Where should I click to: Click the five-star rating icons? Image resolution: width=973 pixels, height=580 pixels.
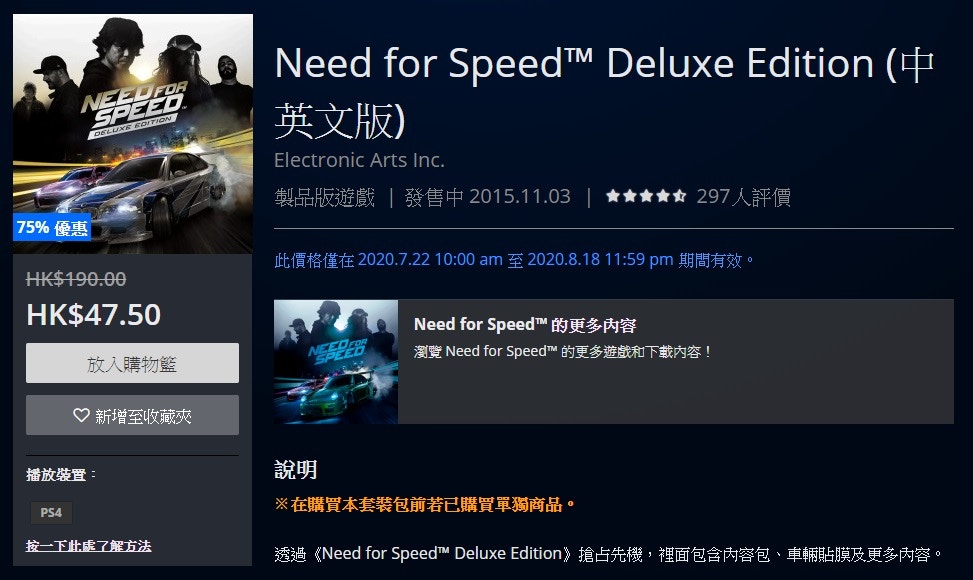645,197
